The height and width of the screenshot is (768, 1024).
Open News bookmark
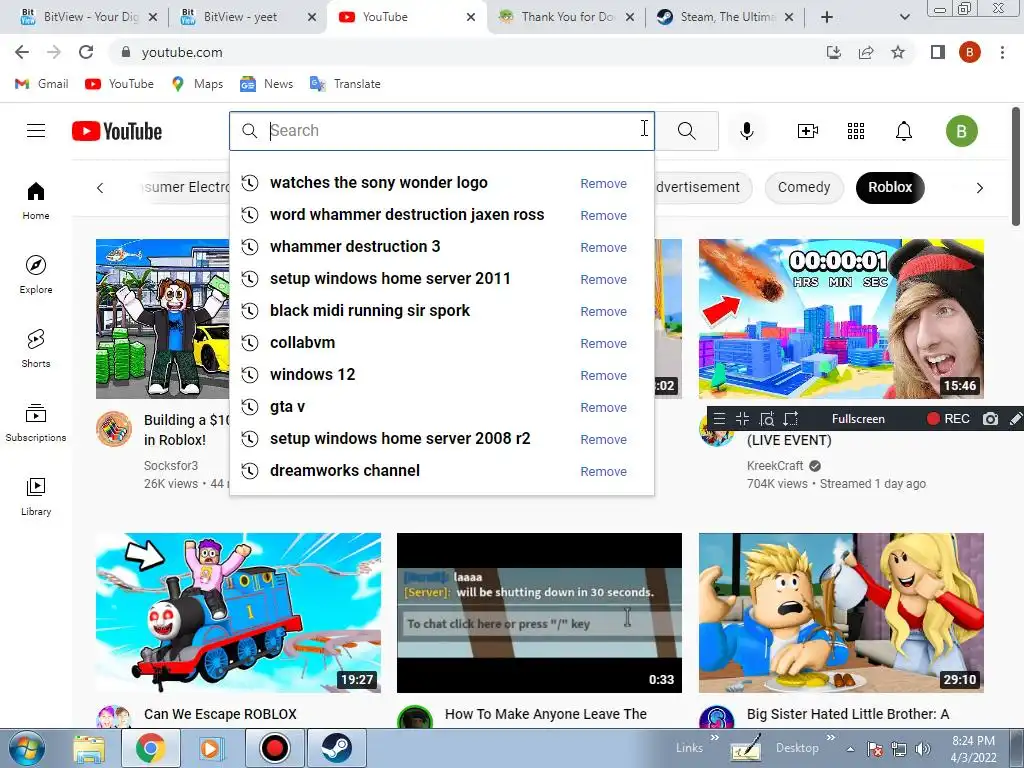pos(266,84)
